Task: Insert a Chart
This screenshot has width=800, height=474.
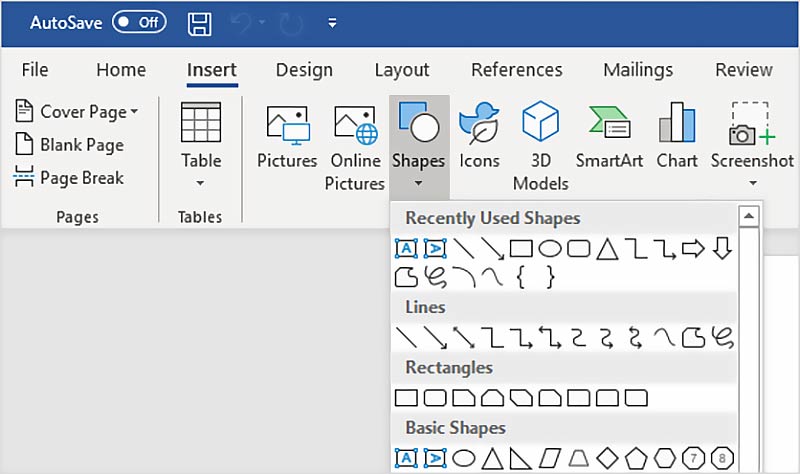Action: click(677, 140)
